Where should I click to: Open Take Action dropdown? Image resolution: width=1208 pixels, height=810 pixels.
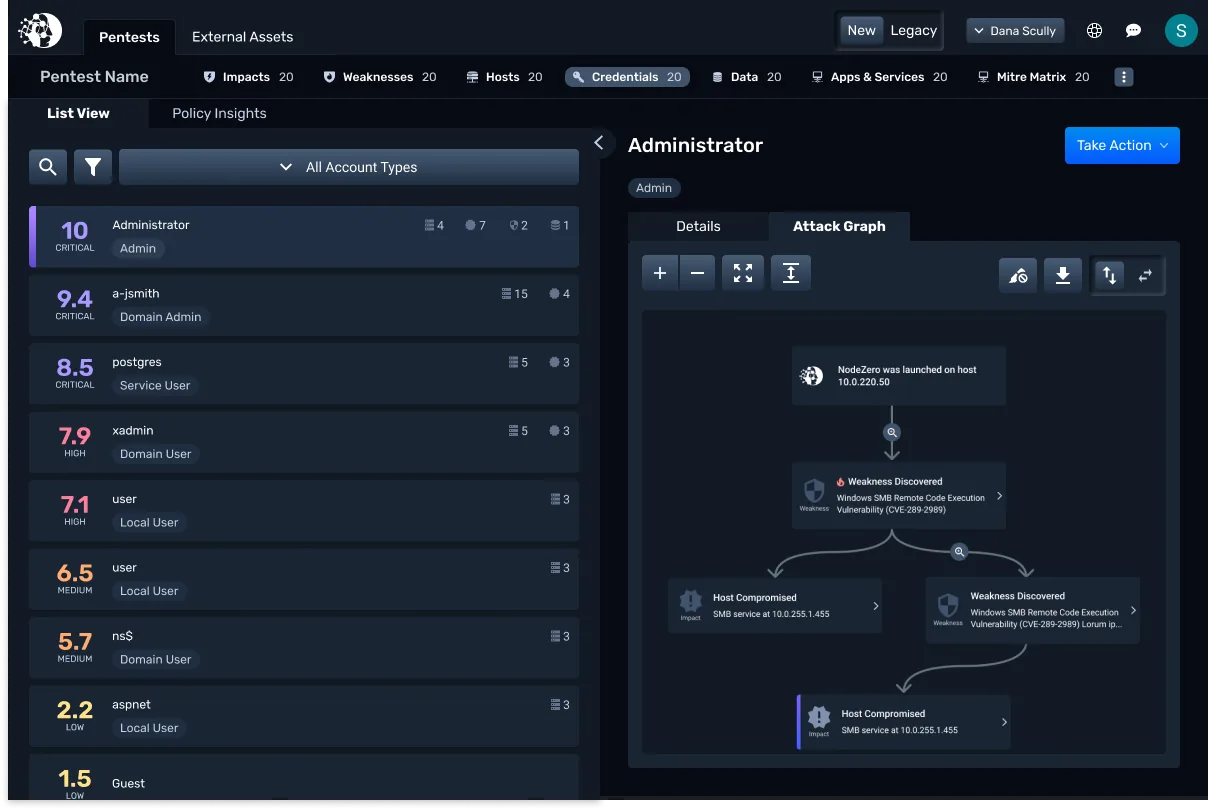1122,145
